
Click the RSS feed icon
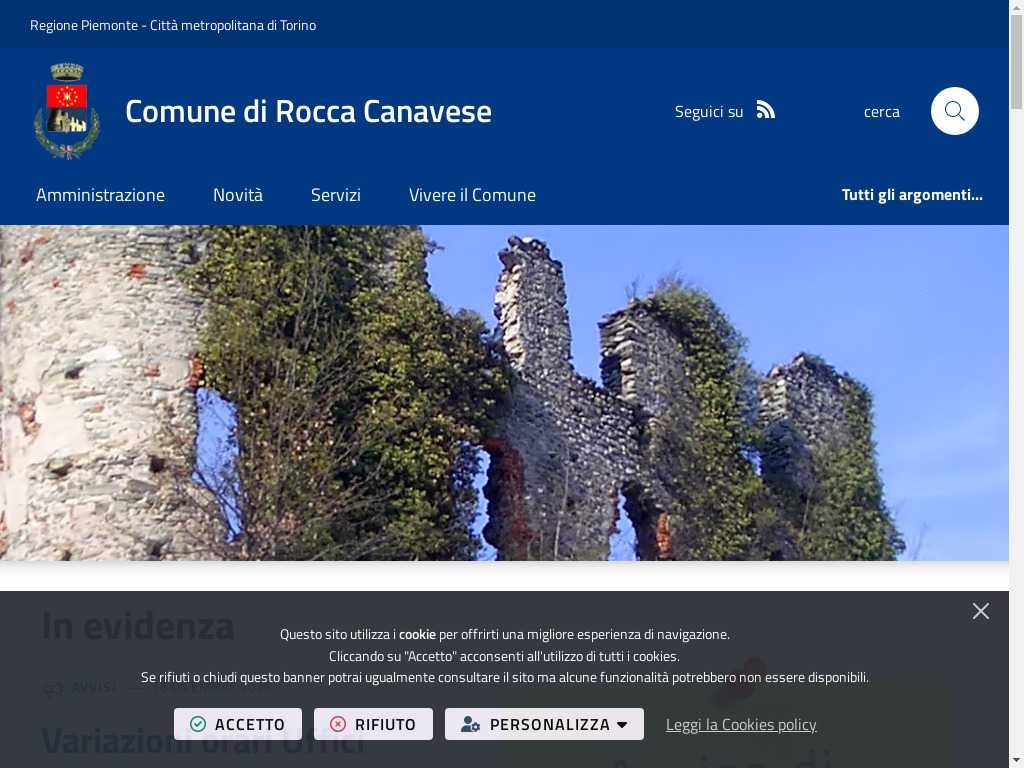tap(765, 110)
